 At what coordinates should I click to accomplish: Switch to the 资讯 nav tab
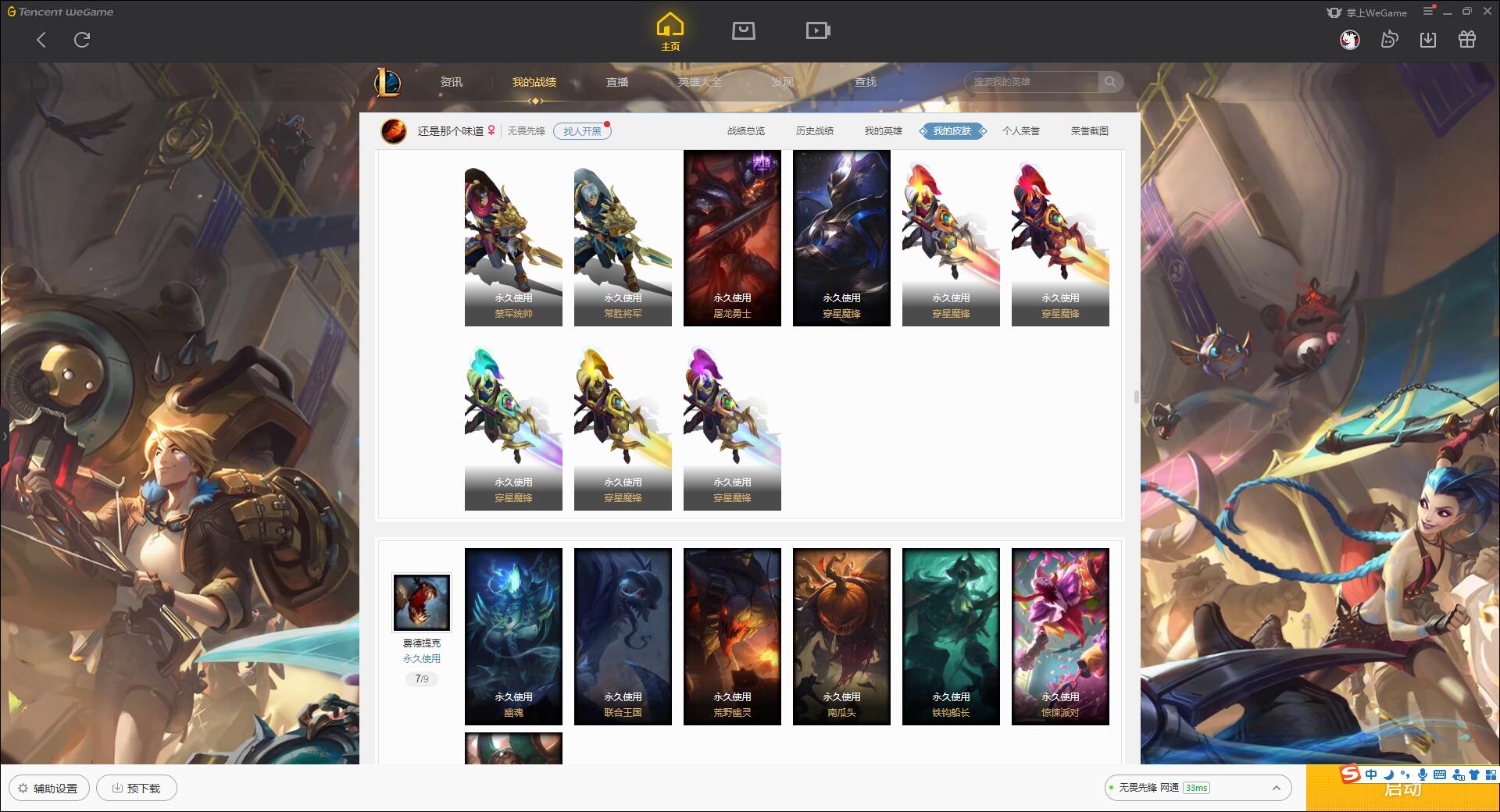pos(451,82)
